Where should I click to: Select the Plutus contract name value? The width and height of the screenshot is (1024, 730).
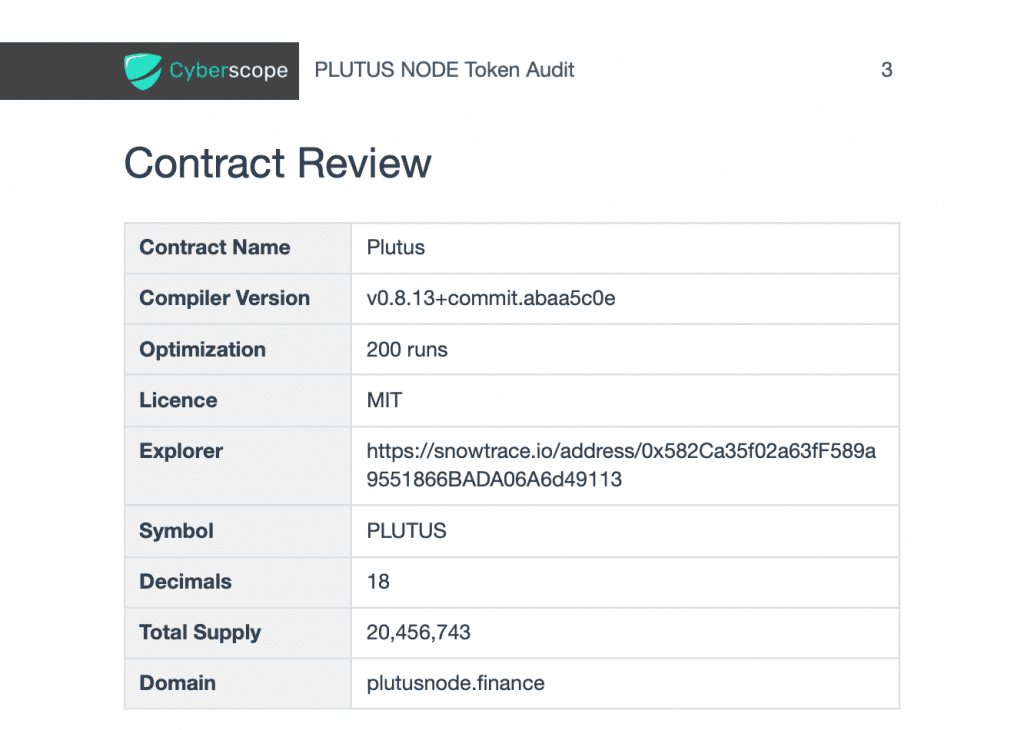[x=396, y=247]
